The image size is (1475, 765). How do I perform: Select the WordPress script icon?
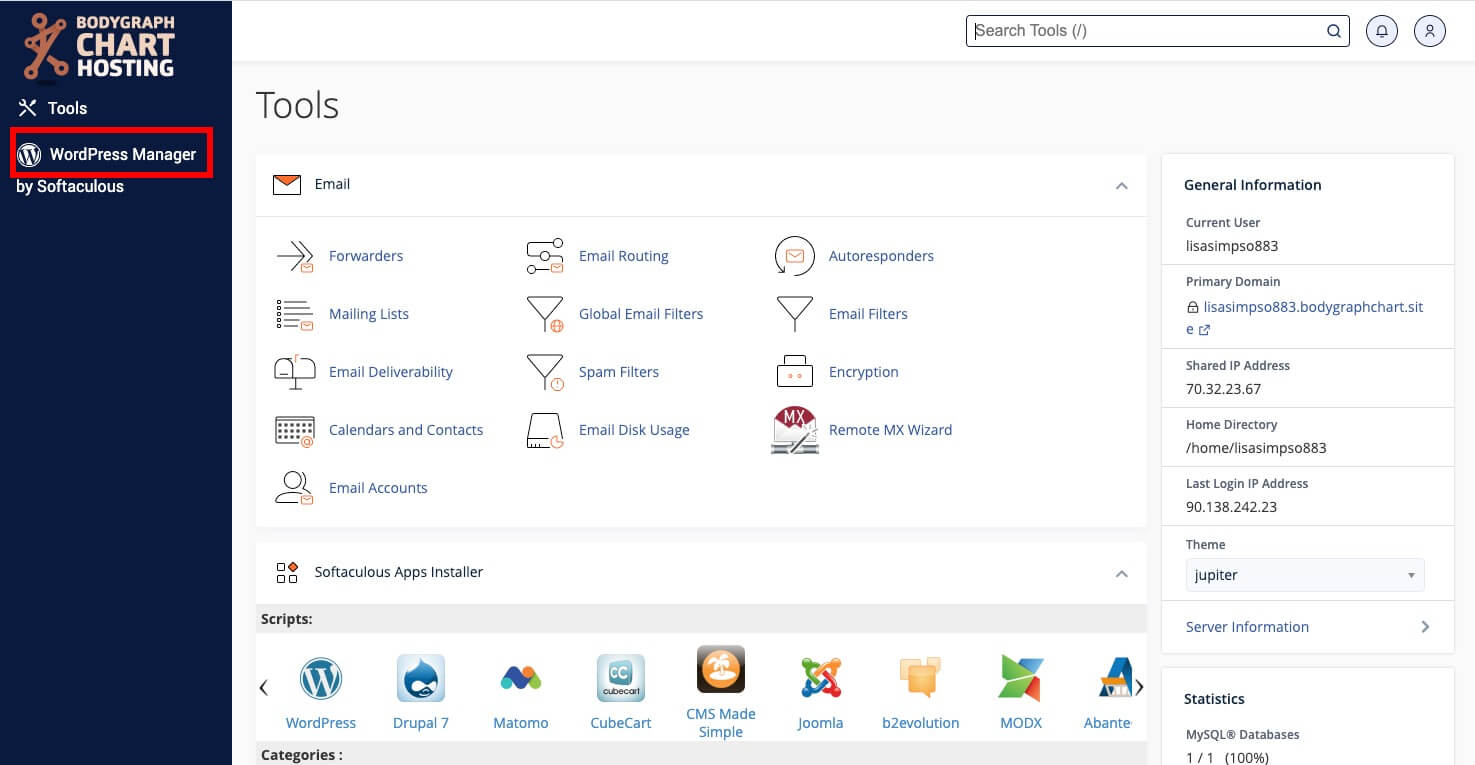click(321, 680)
